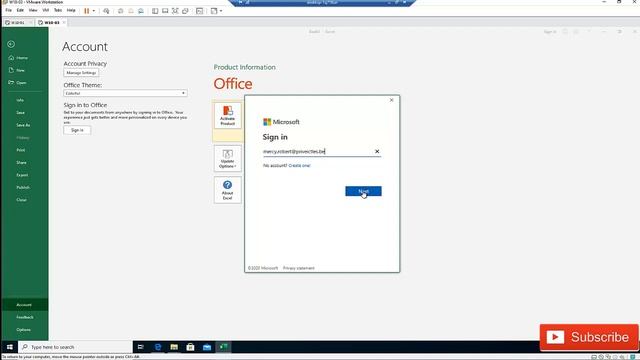This screenshot has height=360, width=640.
Task: Click the send Ctrl+Alt+Del toolbar icon
Action: pos(106,11)
